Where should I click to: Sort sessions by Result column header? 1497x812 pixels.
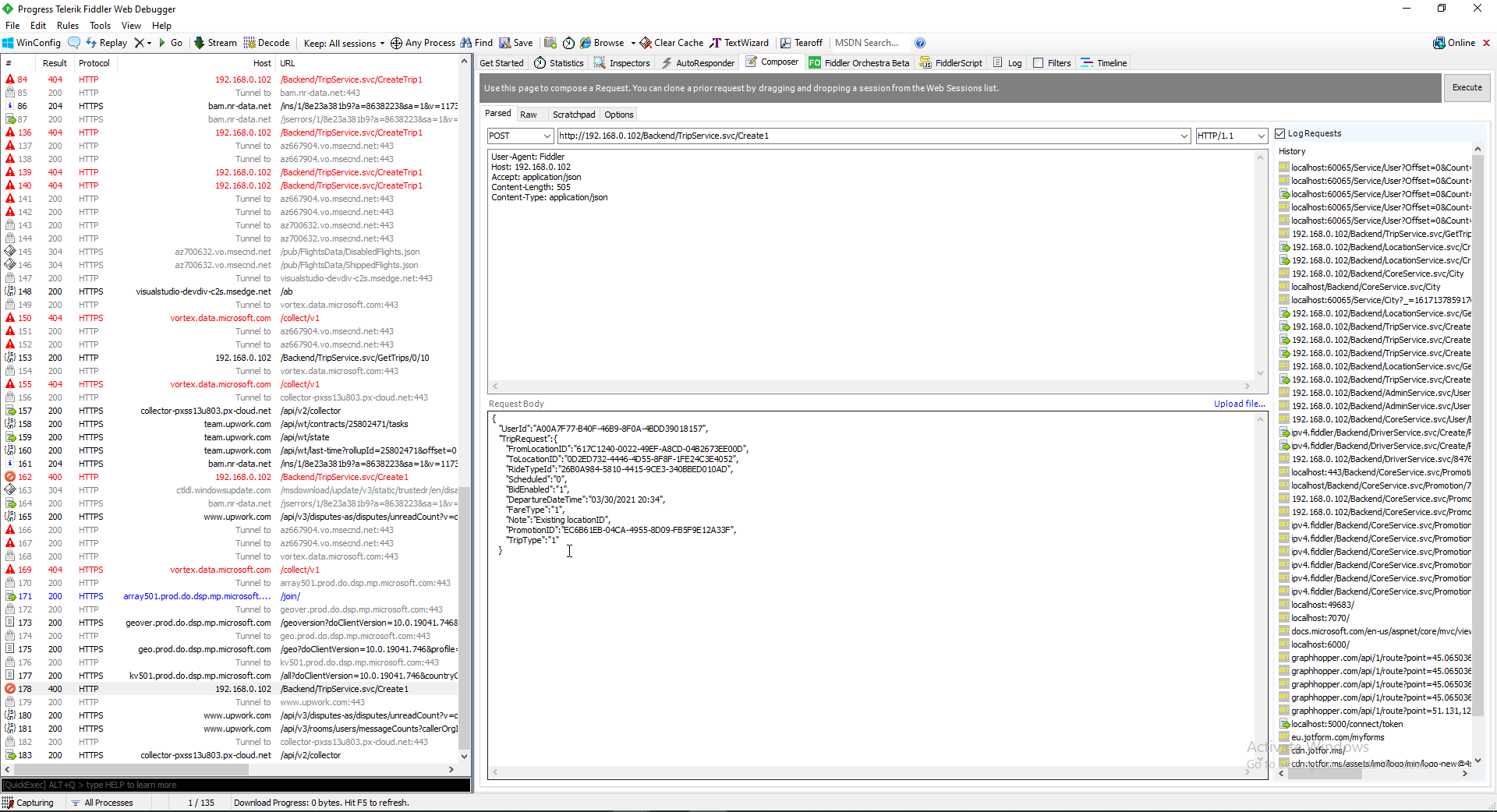55,63
